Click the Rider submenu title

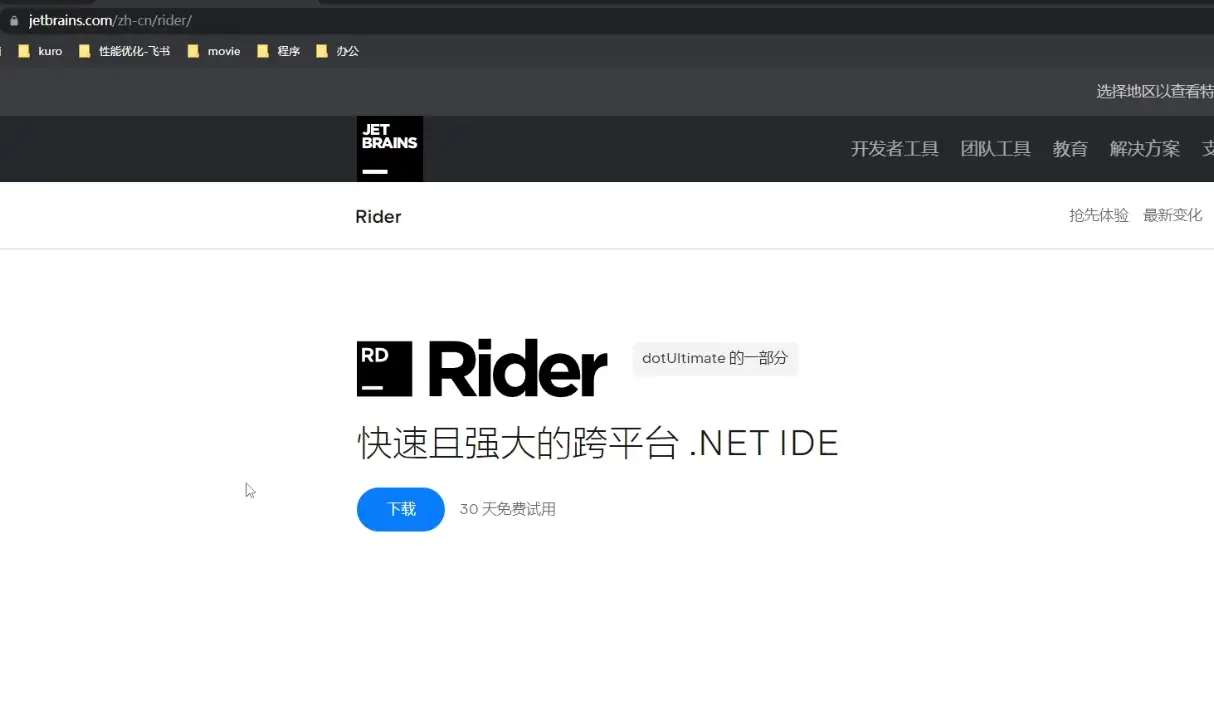pos(378,217)
